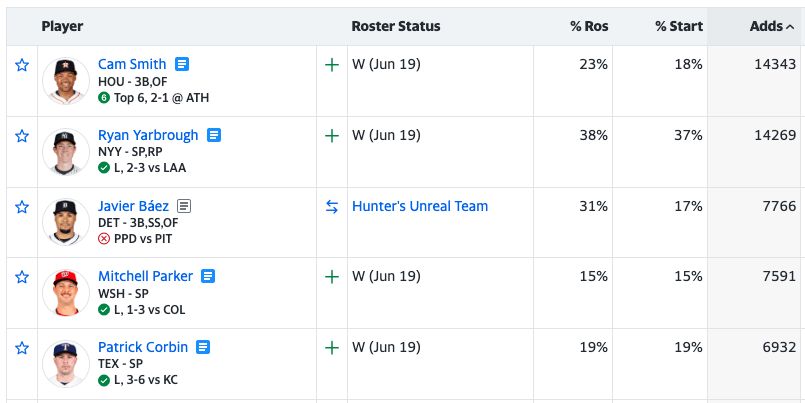The image size is (805, 403).
Task: Open Javier Báez player notes icon
Action: 184,206
